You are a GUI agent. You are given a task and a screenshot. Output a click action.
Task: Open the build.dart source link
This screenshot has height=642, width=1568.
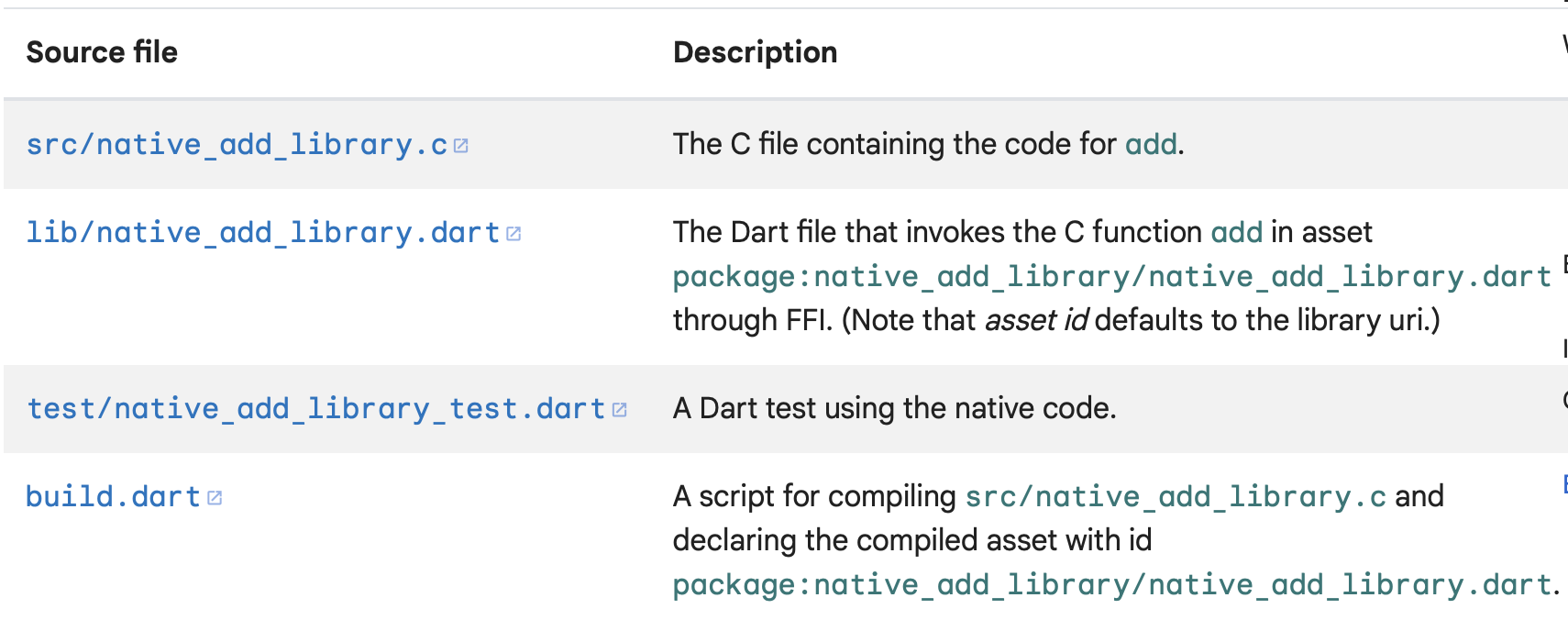pyautogui.click(x=114, y=497)
